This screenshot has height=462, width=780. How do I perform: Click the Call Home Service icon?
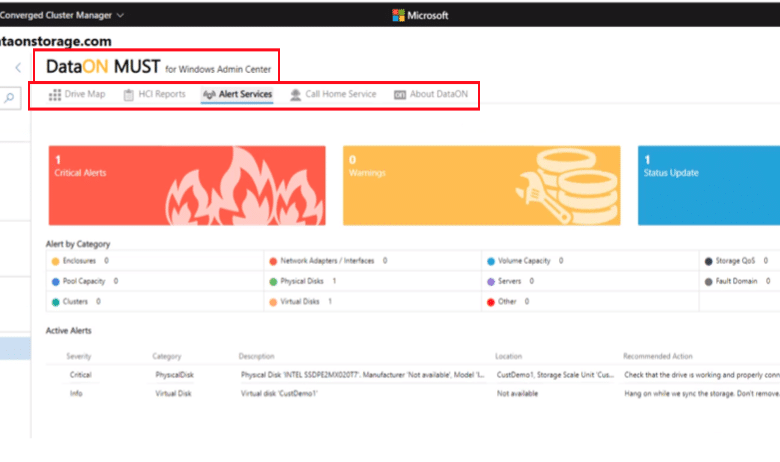[x=295, y=94]
